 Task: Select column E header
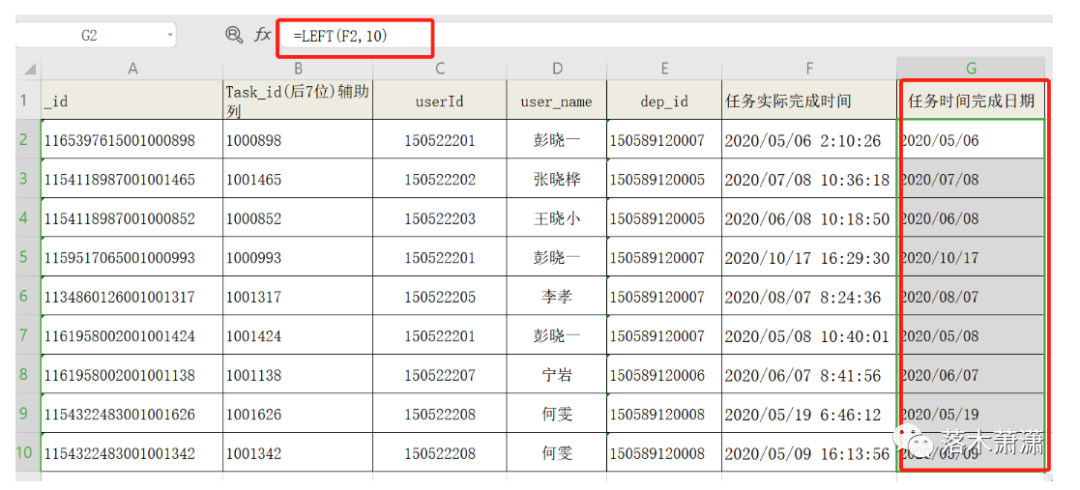tap(664, 68)
